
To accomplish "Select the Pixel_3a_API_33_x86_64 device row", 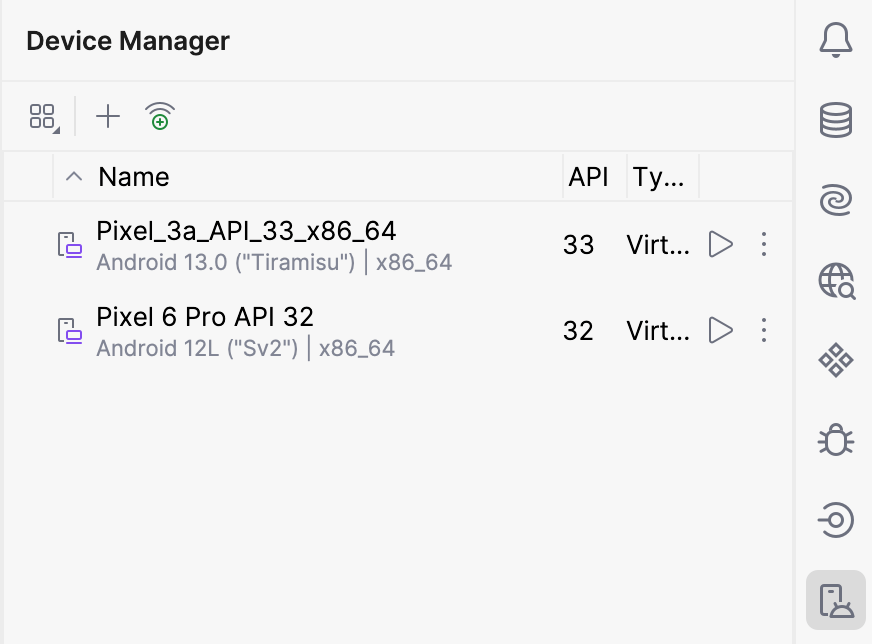I will (x=300, y=245).
